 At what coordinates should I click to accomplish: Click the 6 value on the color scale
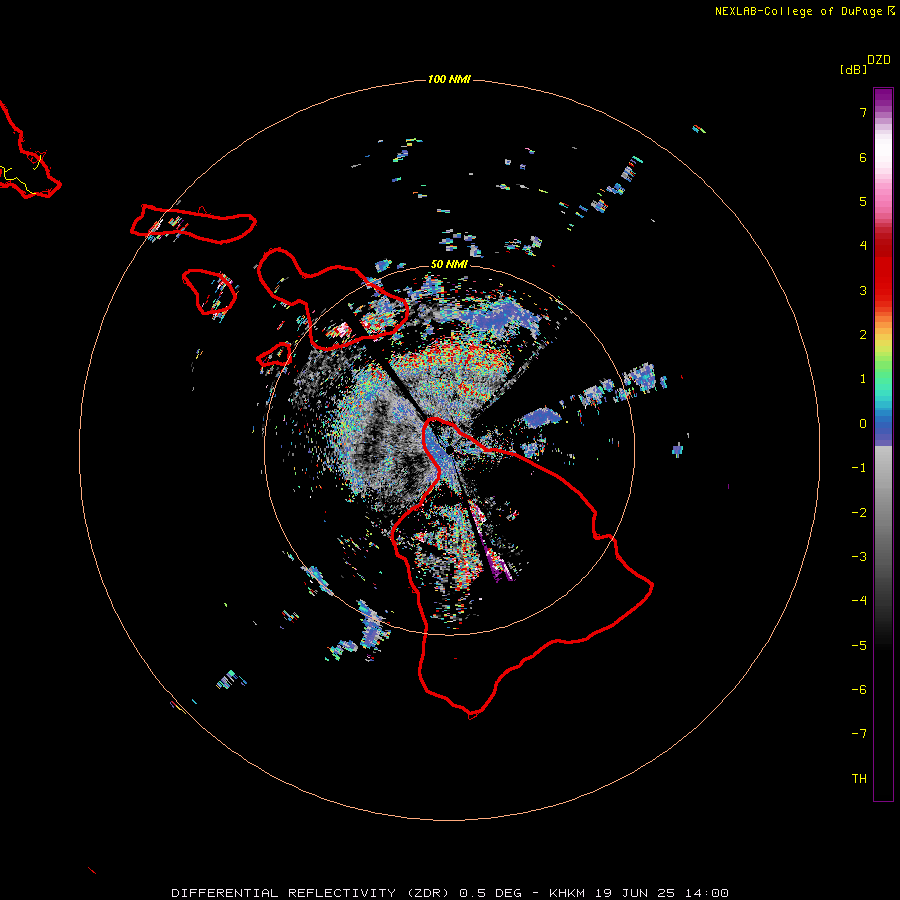[863, 157]
